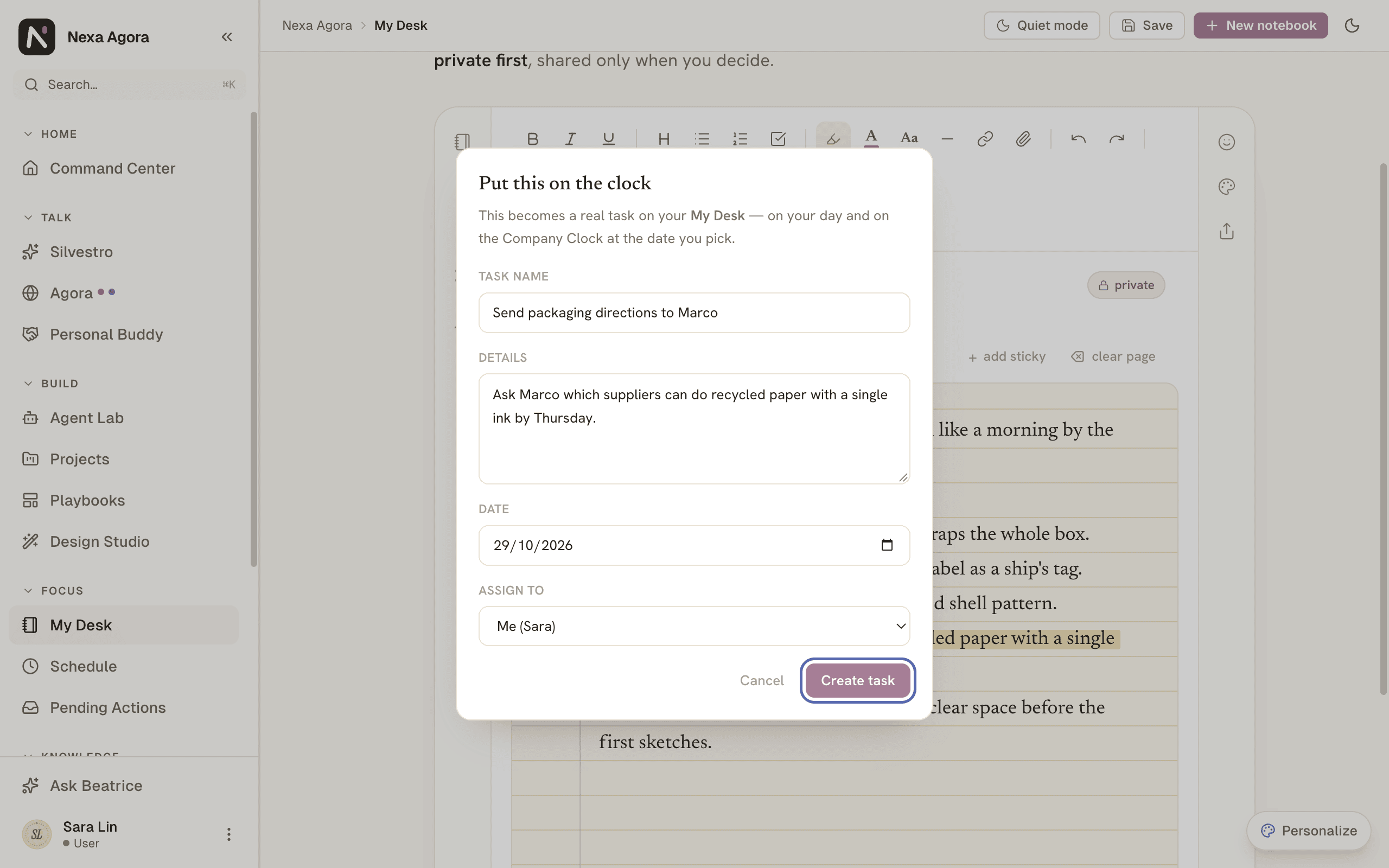Insert a bulleted list
The height and width of the screenshot is (868, 1389).
[x=702, y=139]
